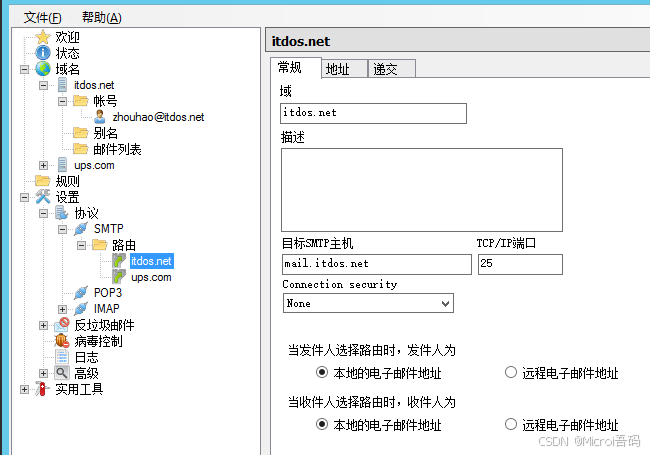Collapse the itdos.net domain node

(44, 85)
